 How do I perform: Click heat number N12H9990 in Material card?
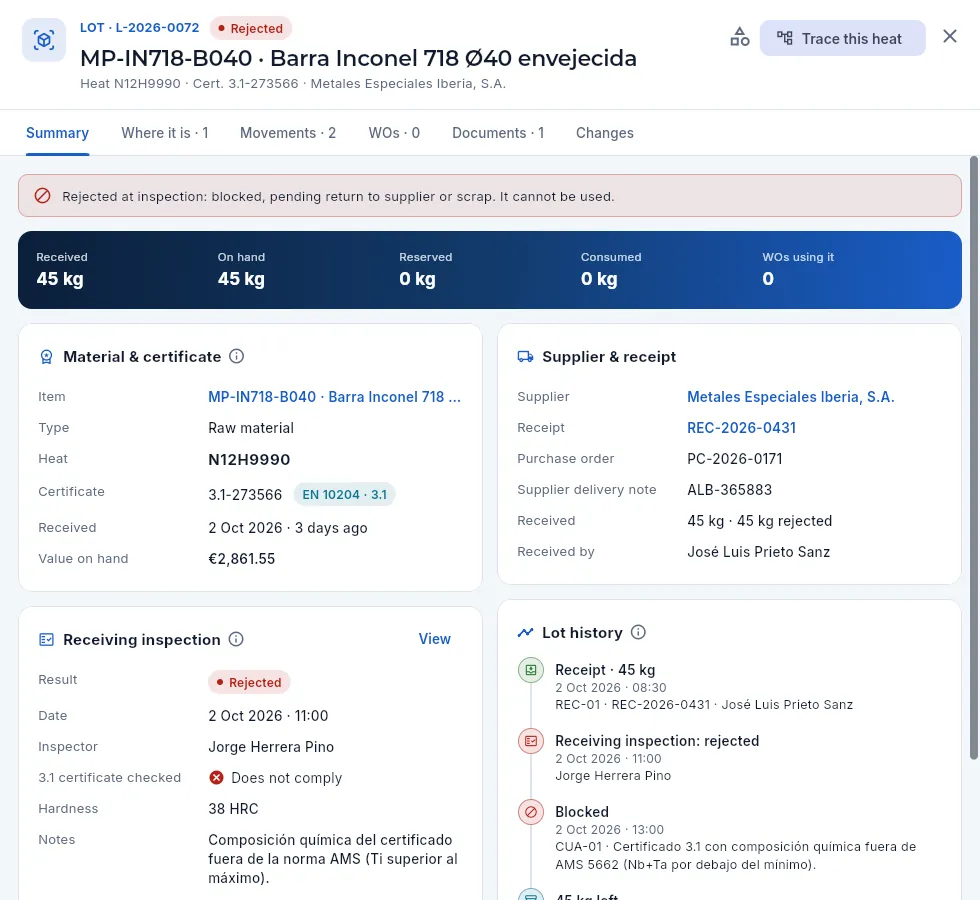pyautogui.click(x=249, y=460)
